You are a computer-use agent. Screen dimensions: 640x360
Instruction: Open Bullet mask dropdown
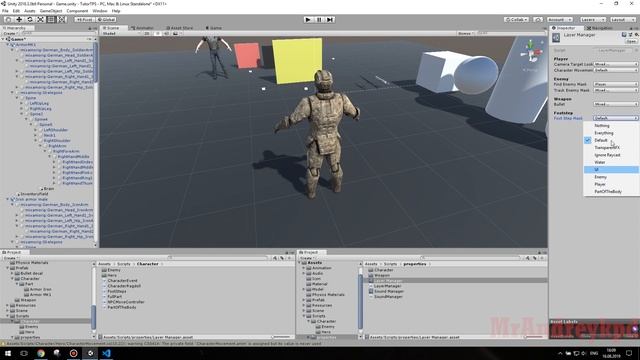pos(616,104)
